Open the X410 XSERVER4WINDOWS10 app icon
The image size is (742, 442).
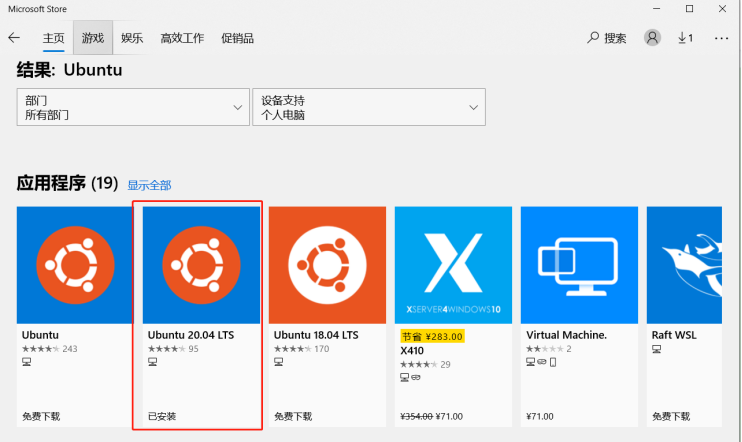[x=453, y=265]
